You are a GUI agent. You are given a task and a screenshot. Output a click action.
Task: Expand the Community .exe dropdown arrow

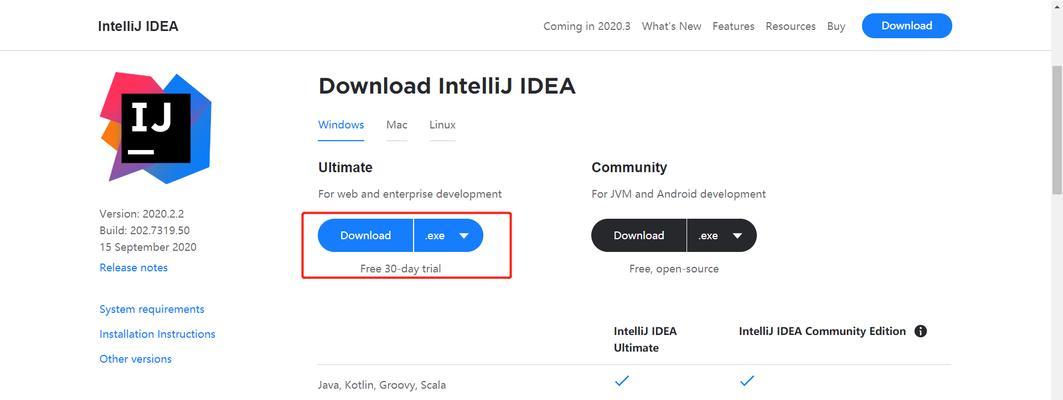pos(737,236)
